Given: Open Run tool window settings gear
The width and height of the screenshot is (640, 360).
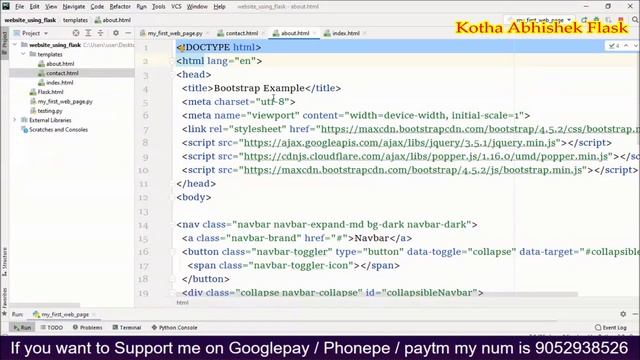Looking at the screenshot, I should 623,314.
